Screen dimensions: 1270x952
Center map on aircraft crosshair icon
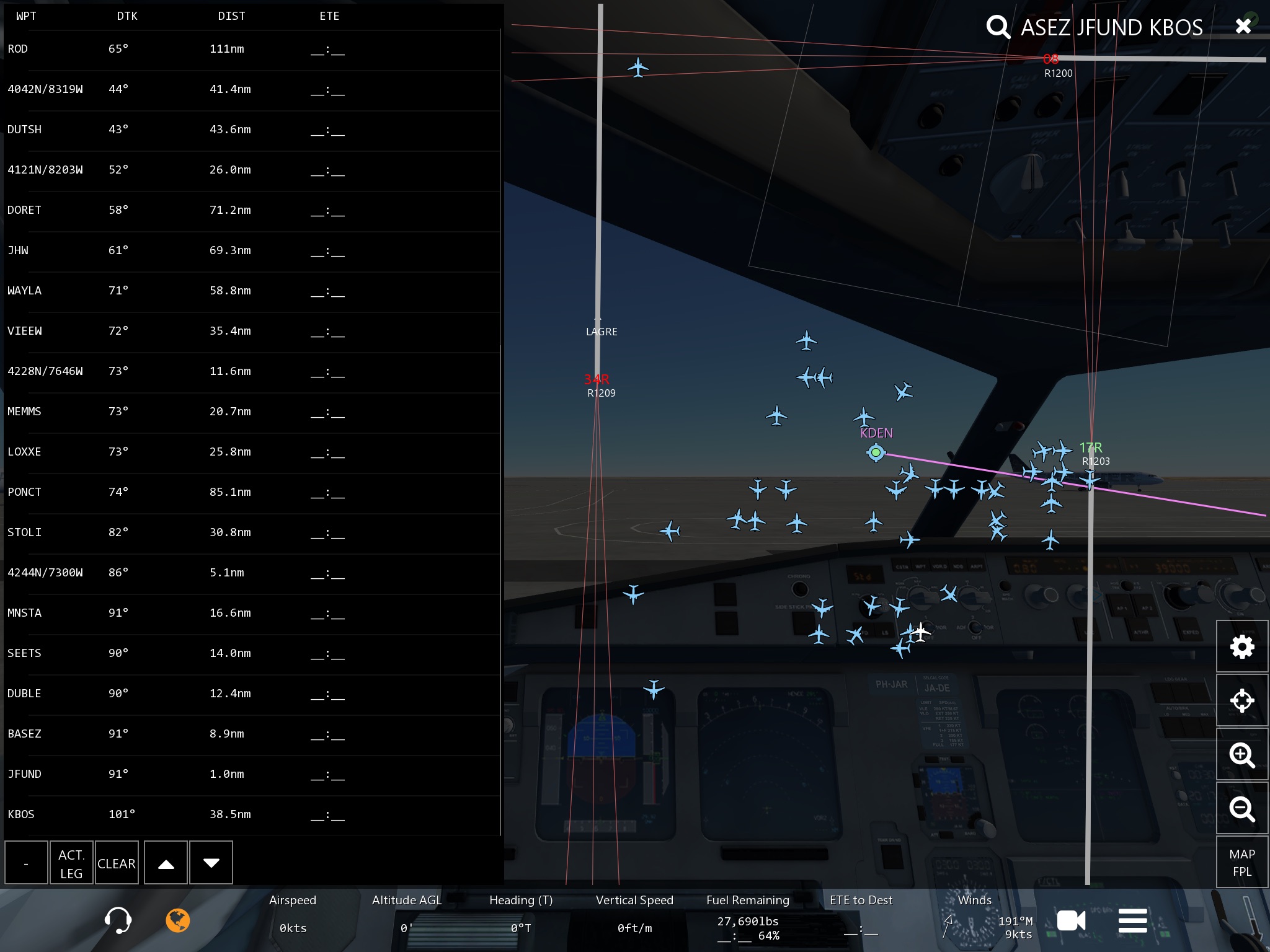(1241, 701)
